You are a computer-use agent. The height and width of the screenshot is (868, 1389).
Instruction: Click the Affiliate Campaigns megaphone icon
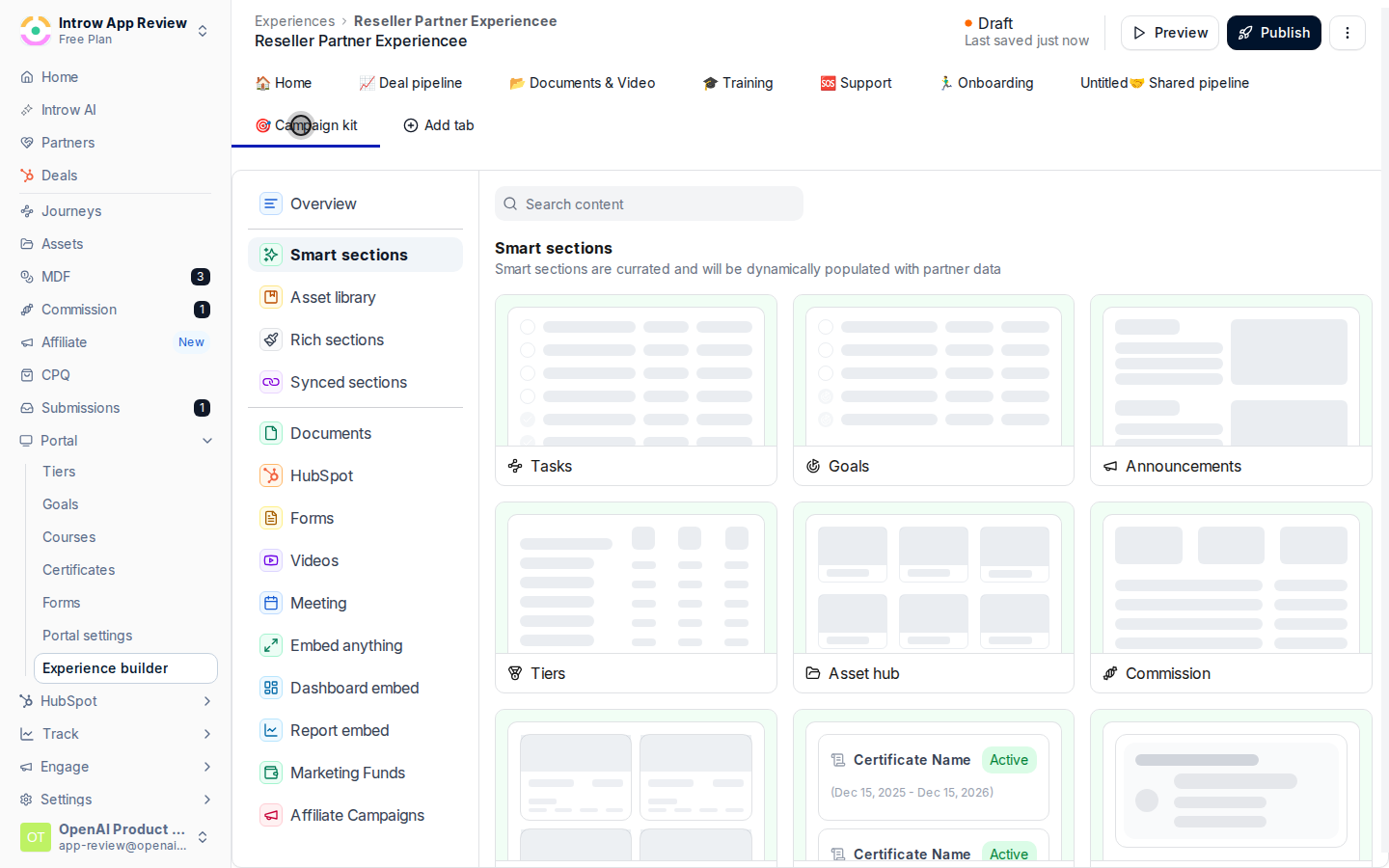tap(271, 815)
